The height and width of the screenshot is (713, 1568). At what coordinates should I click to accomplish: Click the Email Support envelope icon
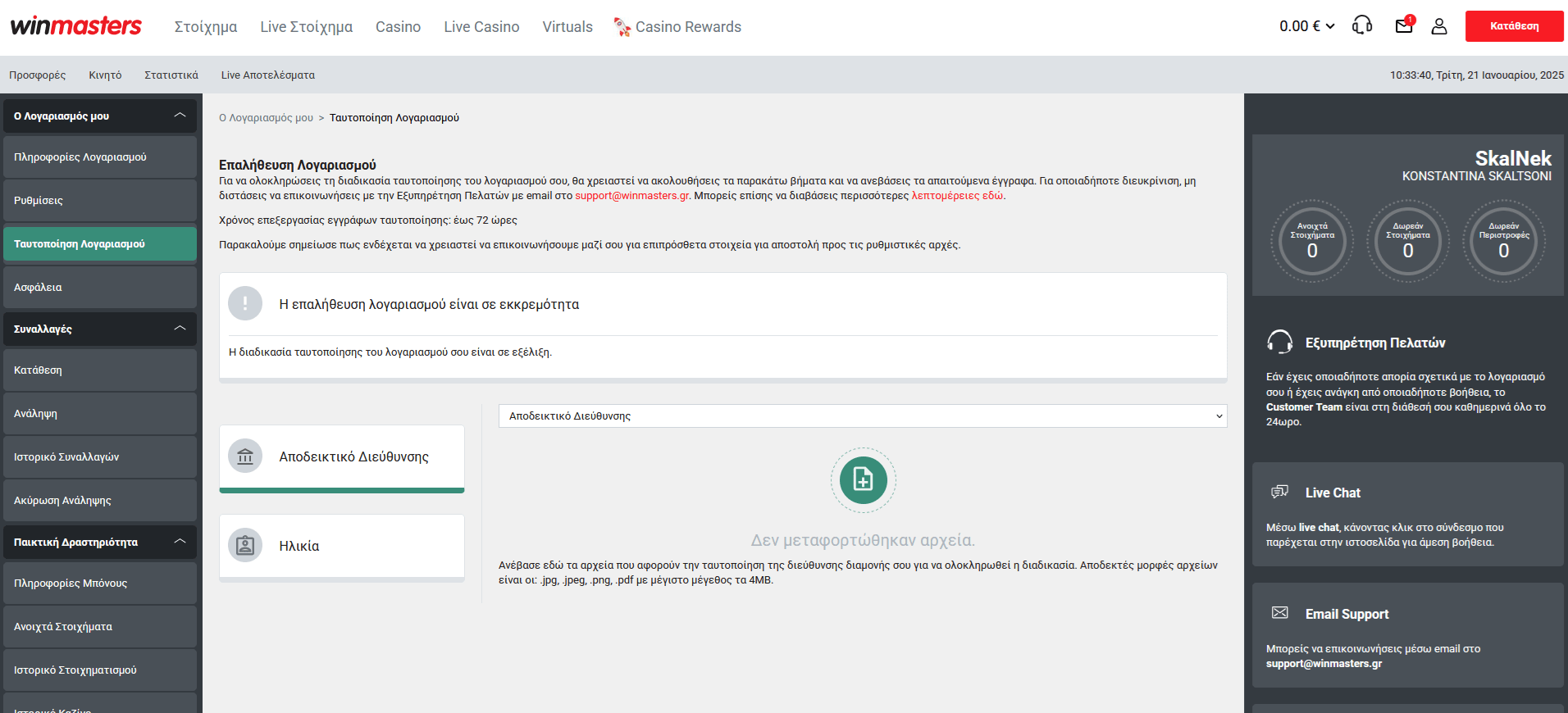(x=1279, y=613)
